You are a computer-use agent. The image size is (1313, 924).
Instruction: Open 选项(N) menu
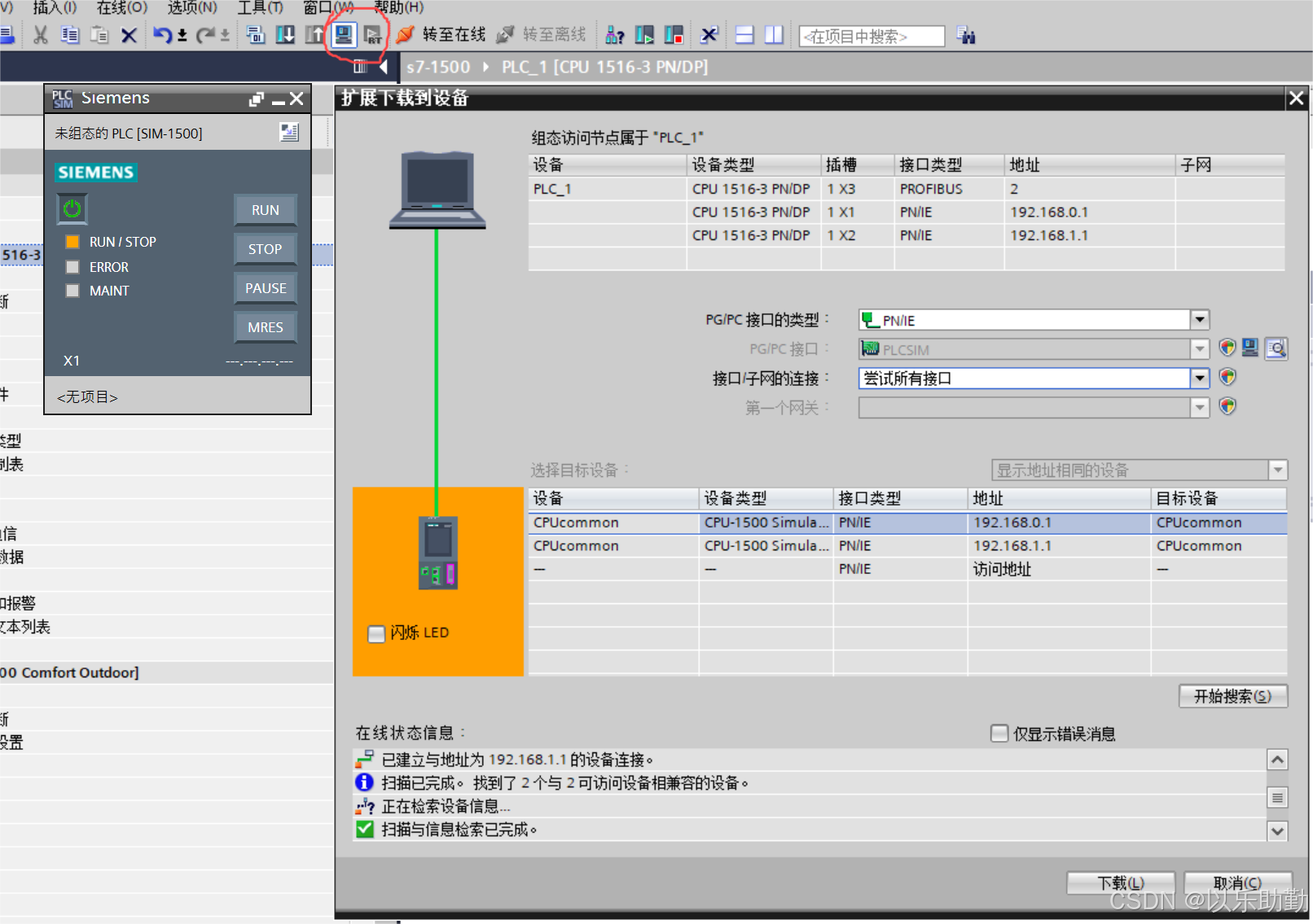[x=192, y=7]
